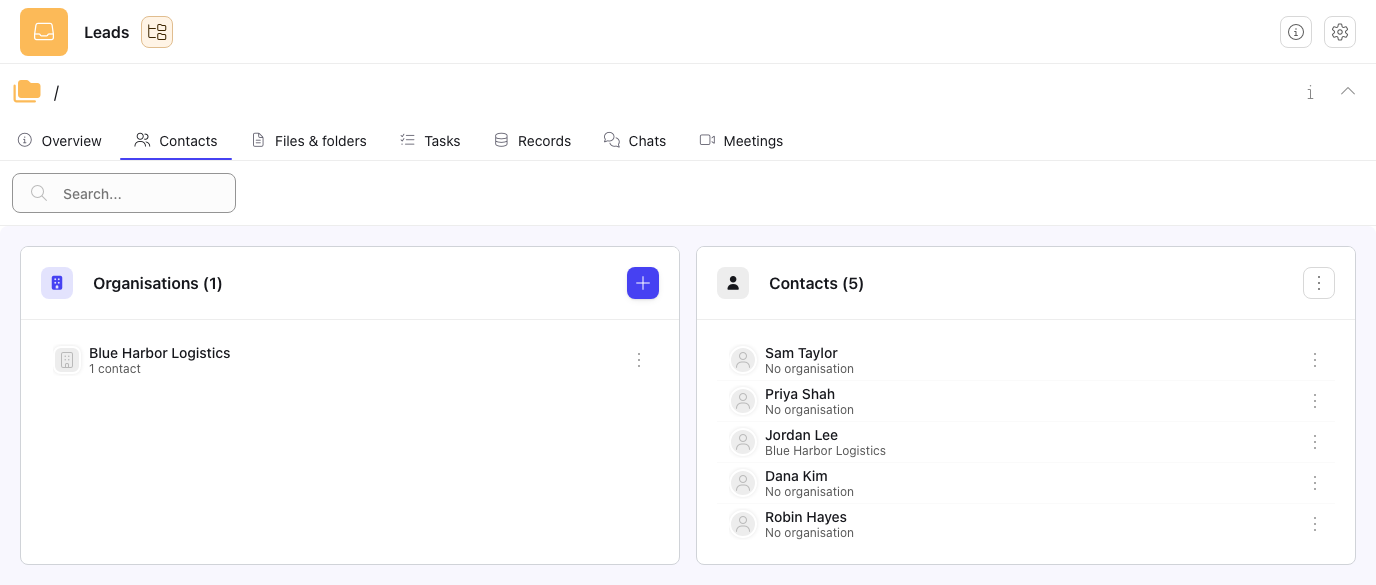Open the Dana Kim contact
The width and height of the screenshot is (1376, 585).
(1026, 483)
